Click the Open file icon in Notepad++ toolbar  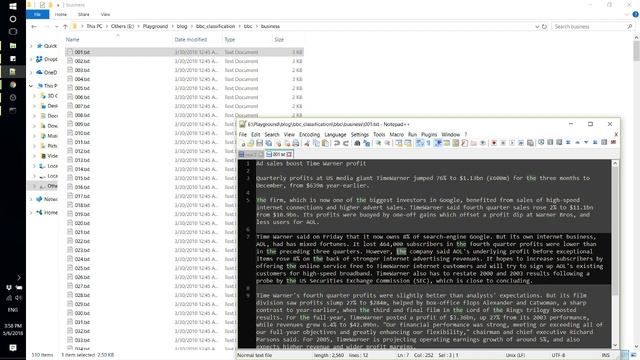[250, 143]
